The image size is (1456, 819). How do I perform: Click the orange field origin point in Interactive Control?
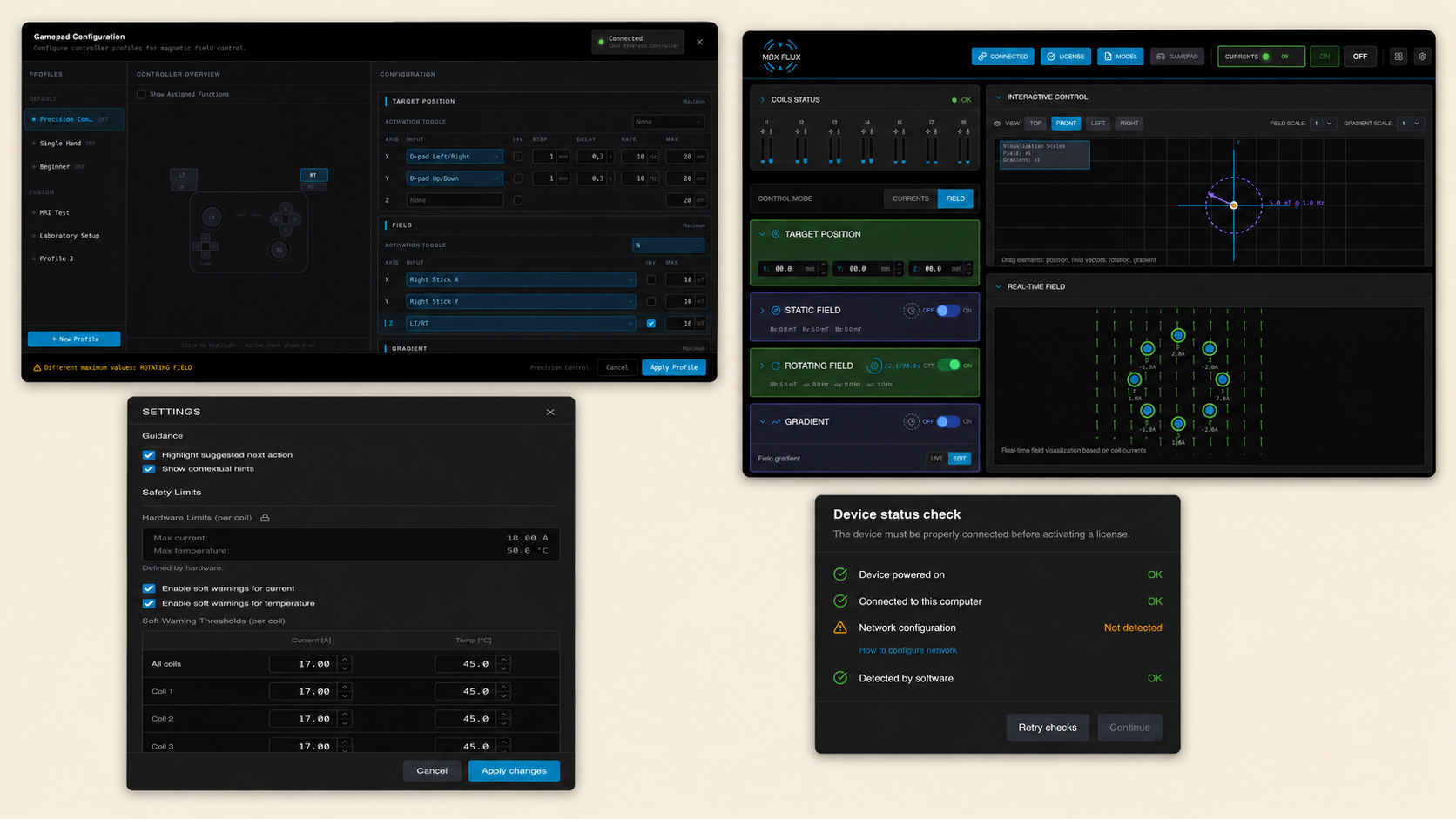(x=1233, y=205)
